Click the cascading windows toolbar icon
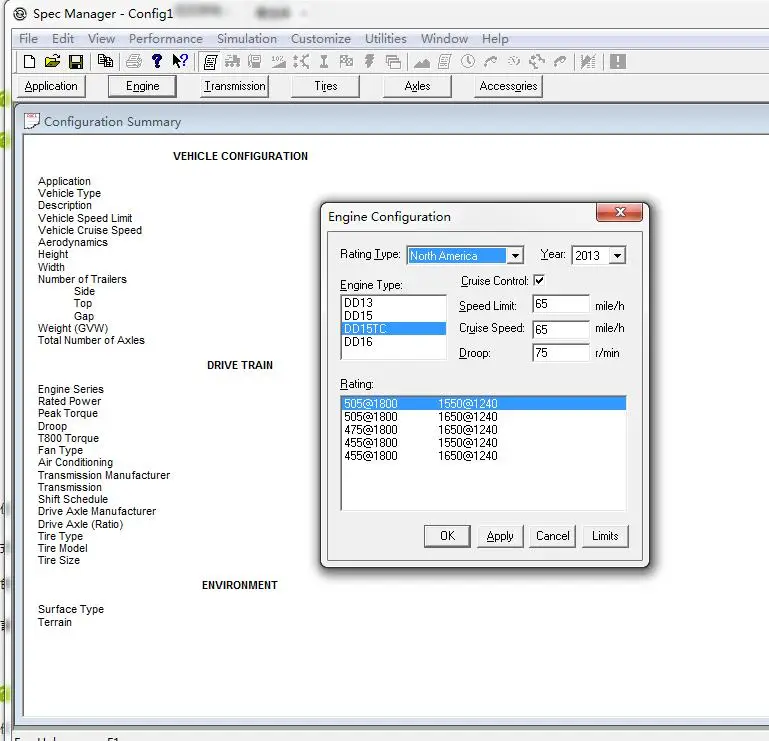Image resolution: width=769 pixels, height=741 pixels. point(393,62)
